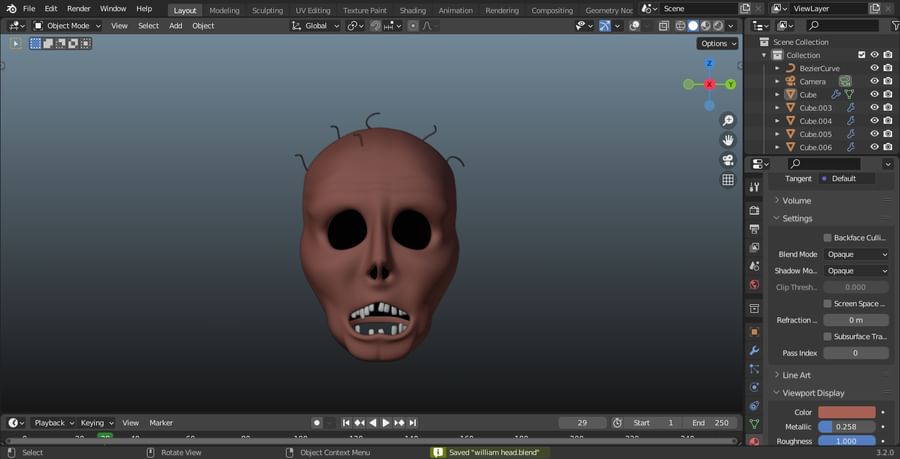Open the Modifier properties wrench tab
This screenshot has height=459, width=900.
tap(754, 349)
